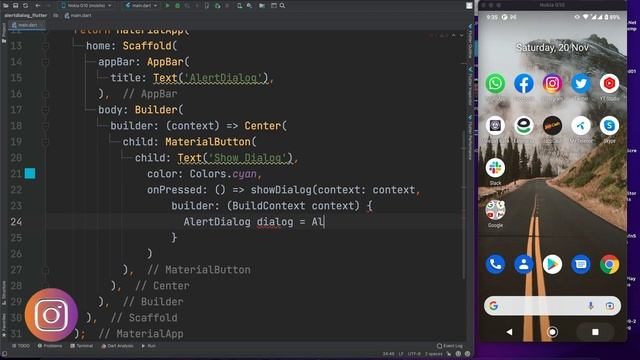Click the UTF-8 encoding in status bar
640x360 pixels.
[x=414, y=354]
